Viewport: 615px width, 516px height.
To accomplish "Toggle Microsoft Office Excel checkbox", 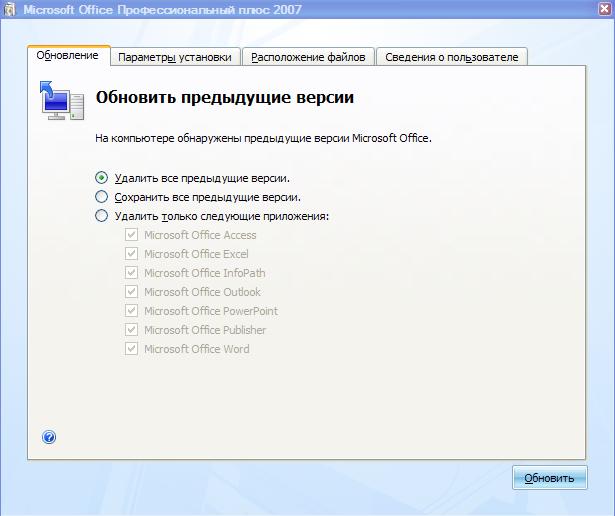I will pyautogui.click(x=131, y=254).
